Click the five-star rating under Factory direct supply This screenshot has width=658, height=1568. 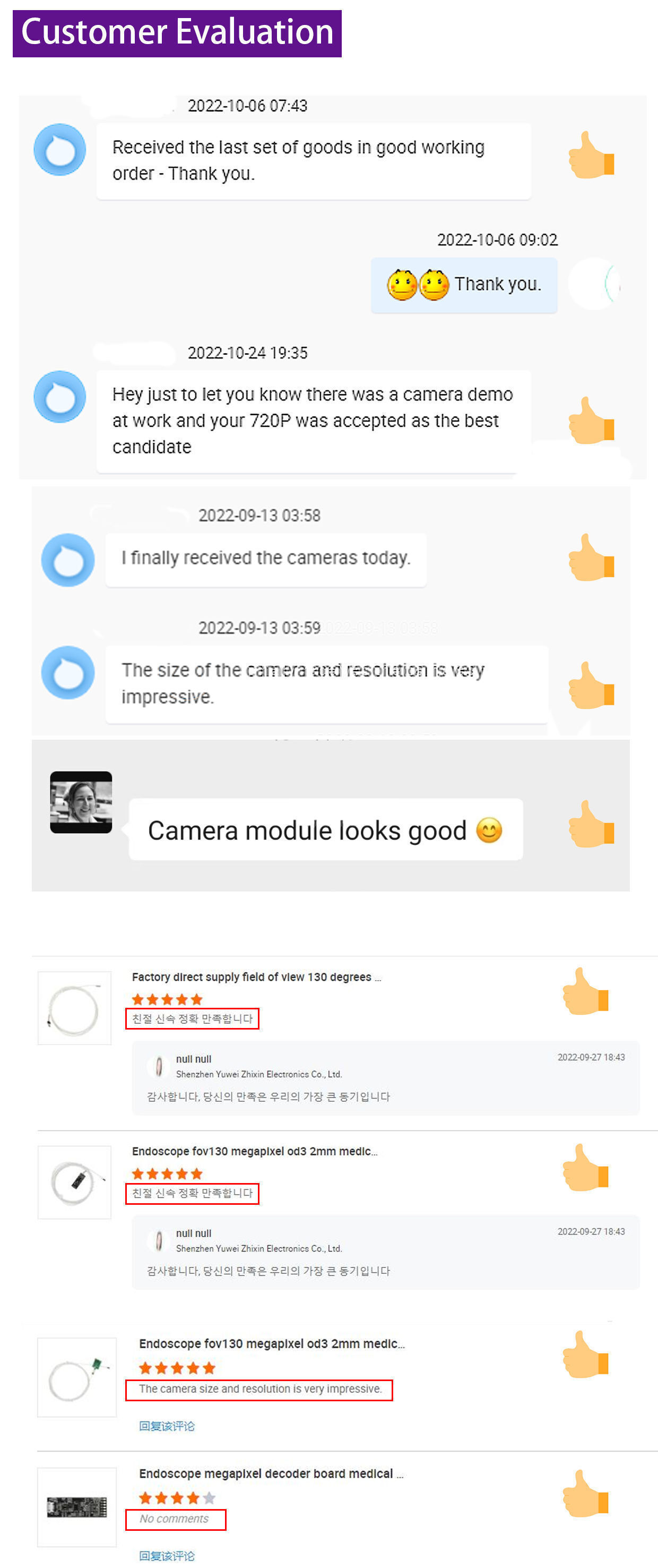pyautogui.click(x=167, y=999)
